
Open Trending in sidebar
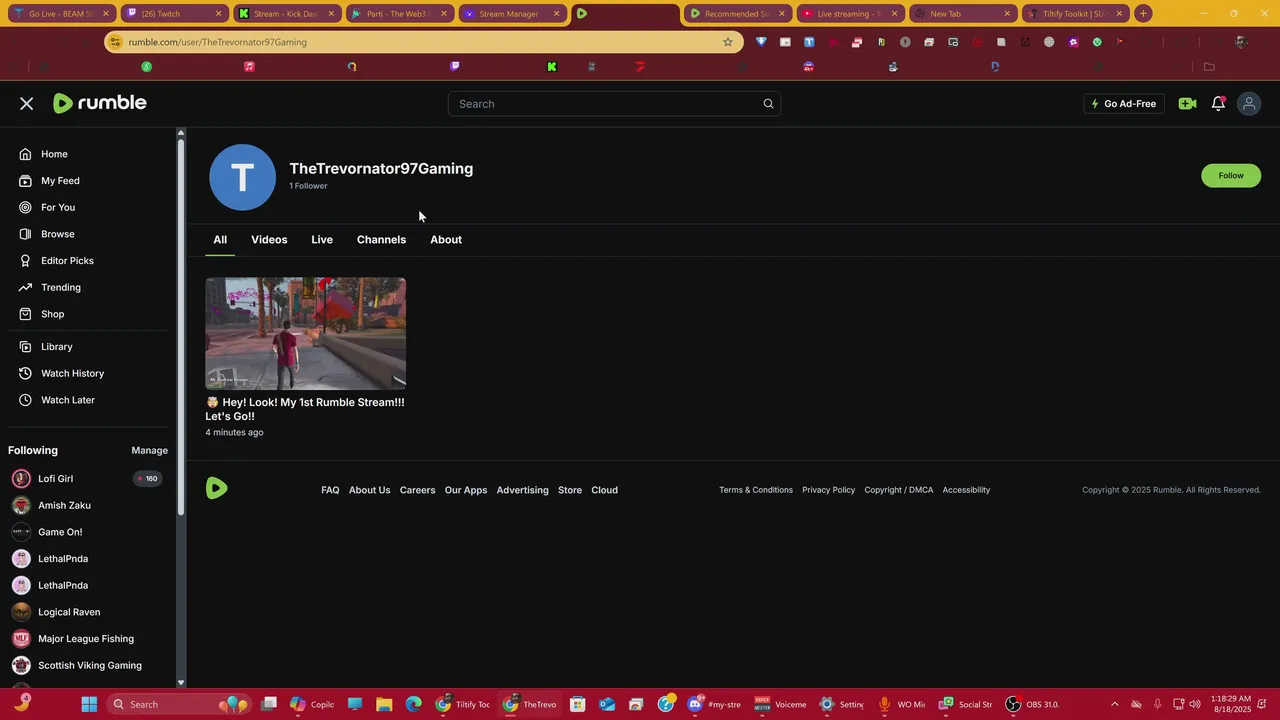point(61,287)
